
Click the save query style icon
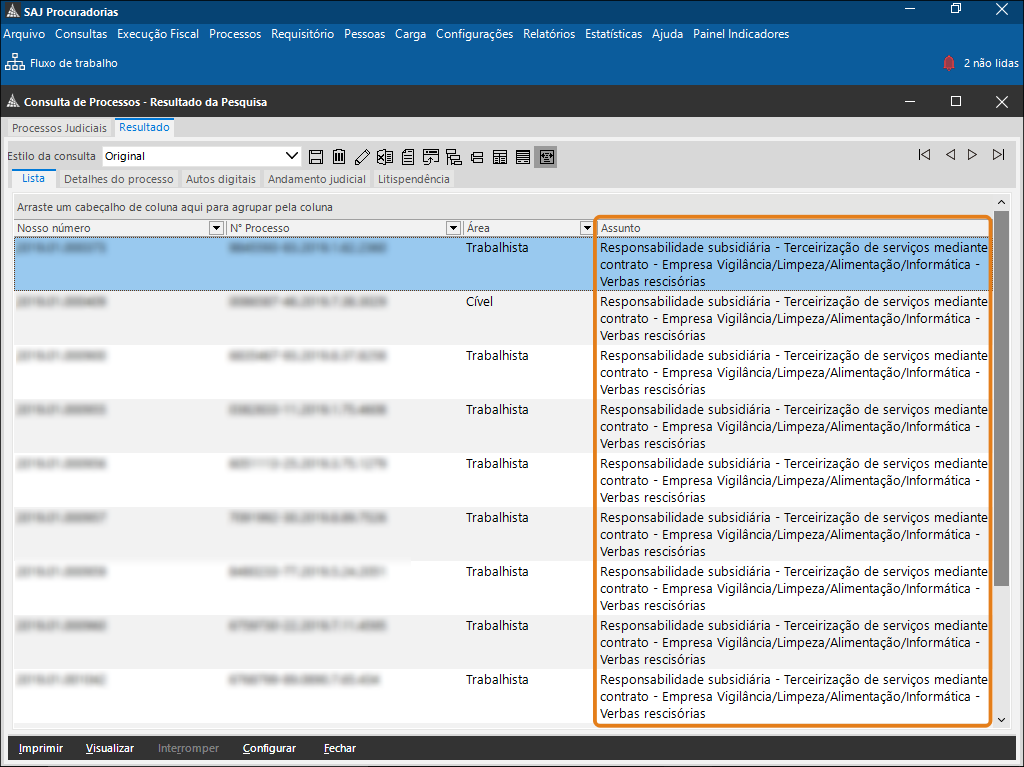pos(316,157)
